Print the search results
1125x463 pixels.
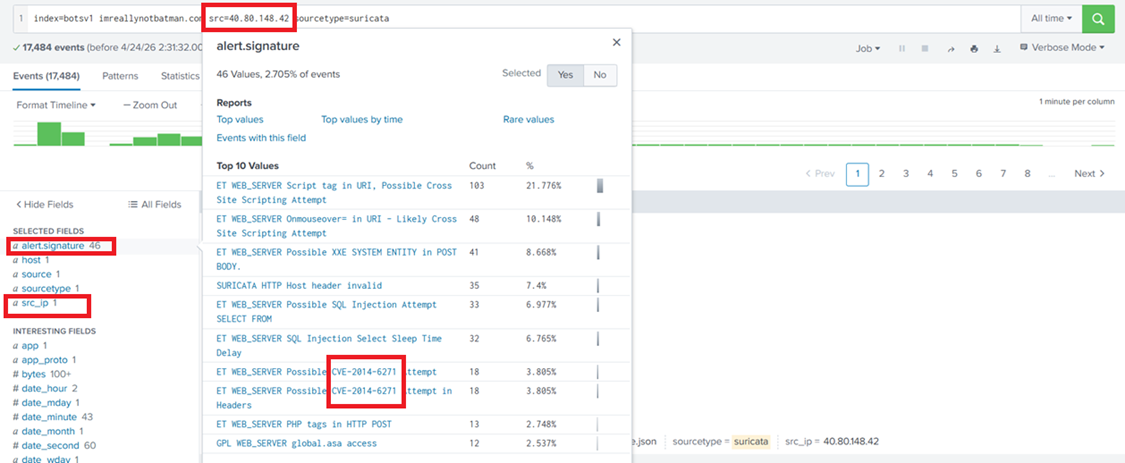(x=974, y=49)
